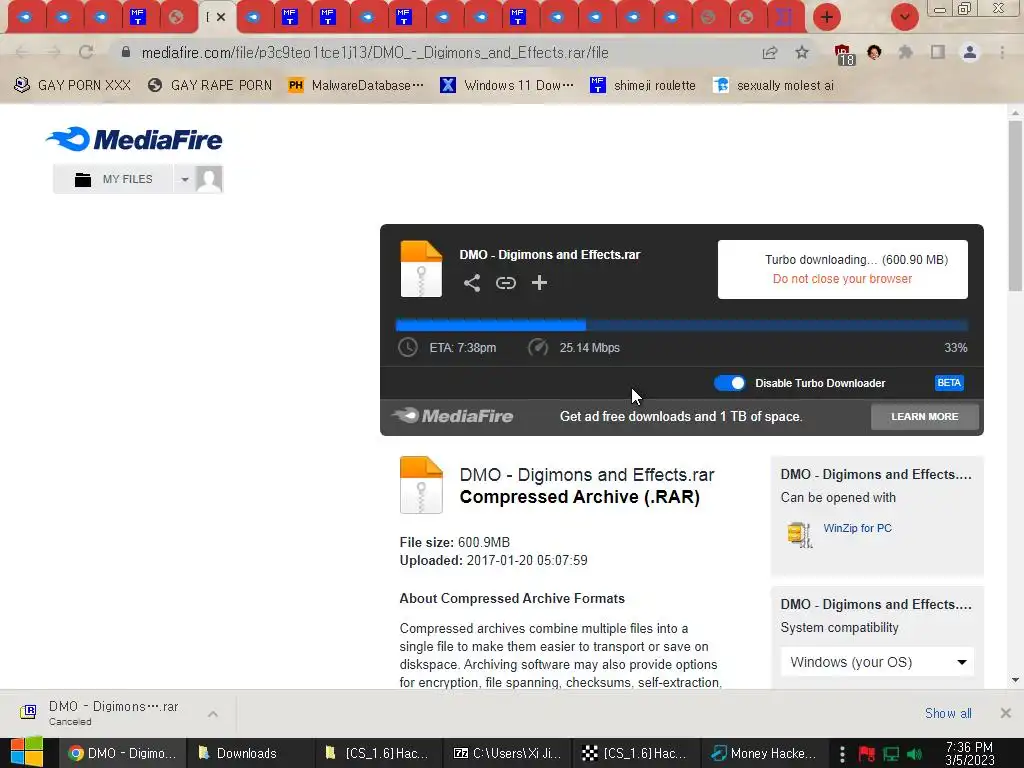Switch to Chrome DMO - Digimo… taskbar item

tap(122, 753)
